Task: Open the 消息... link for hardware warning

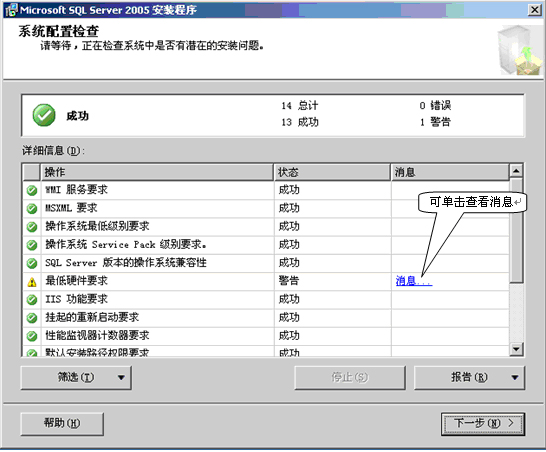Action: (414, 281)
